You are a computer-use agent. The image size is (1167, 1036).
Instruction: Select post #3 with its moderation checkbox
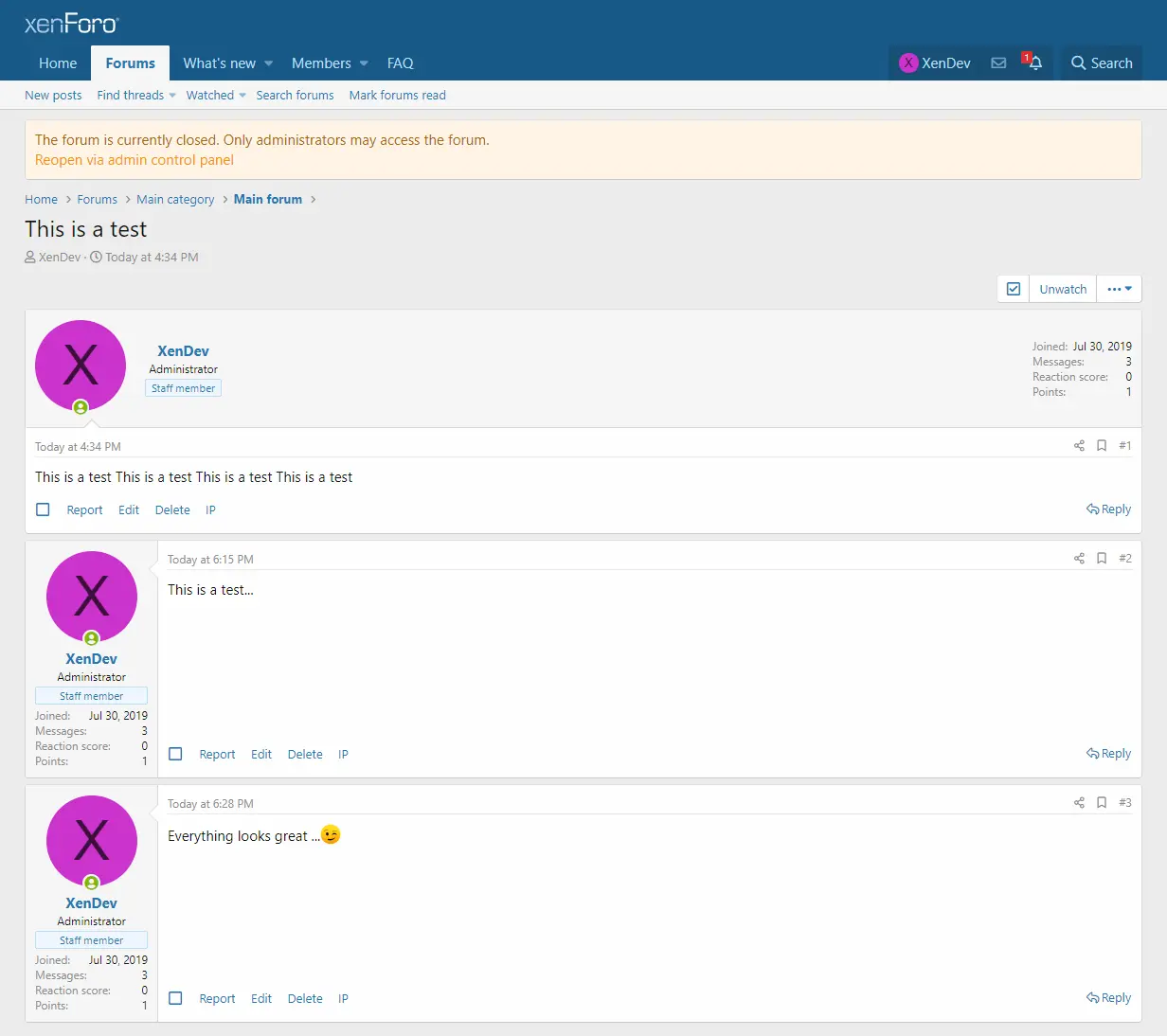click(175, 999)
